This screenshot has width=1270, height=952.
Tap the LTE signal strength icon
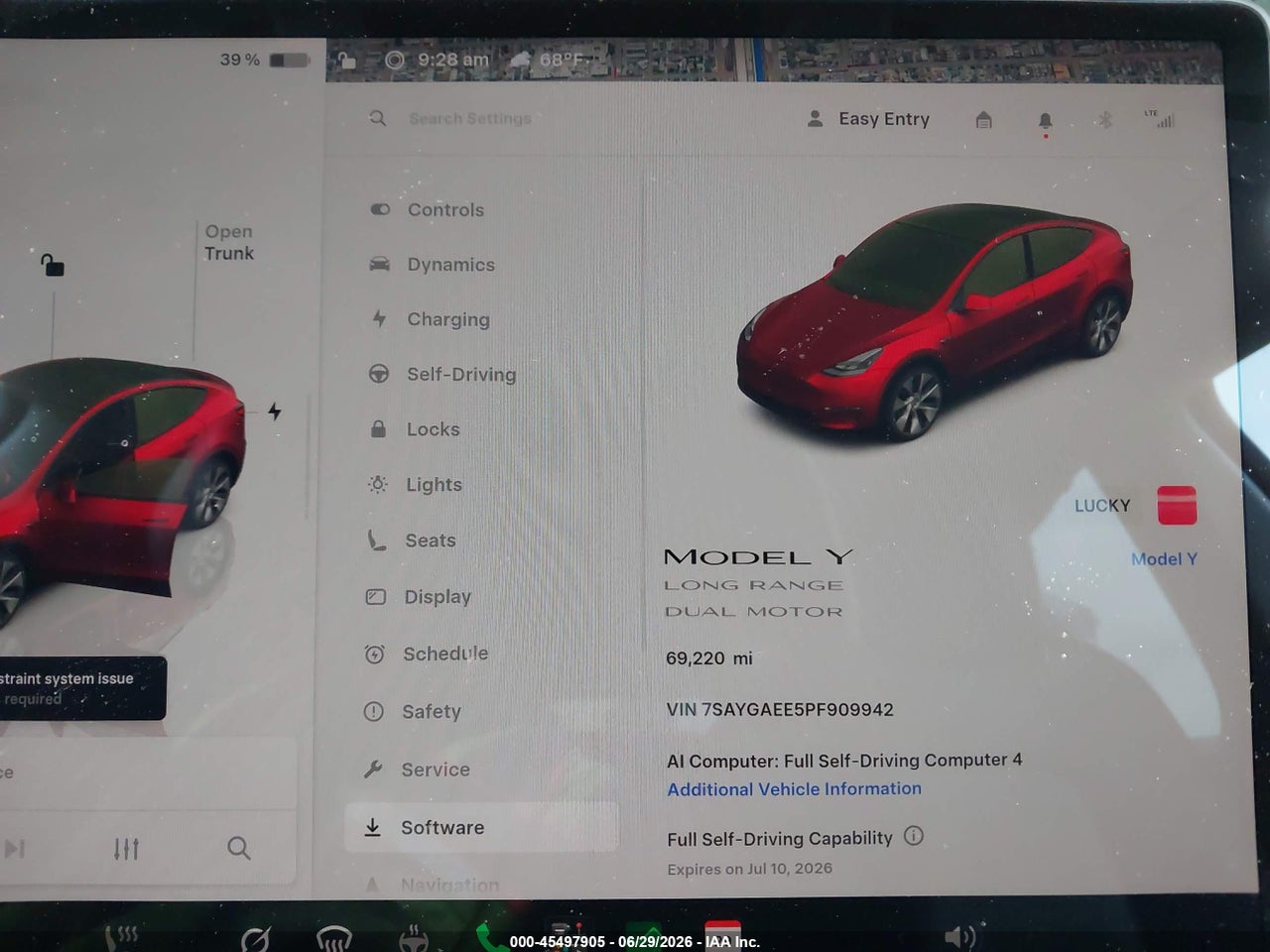pos(1160,119)
